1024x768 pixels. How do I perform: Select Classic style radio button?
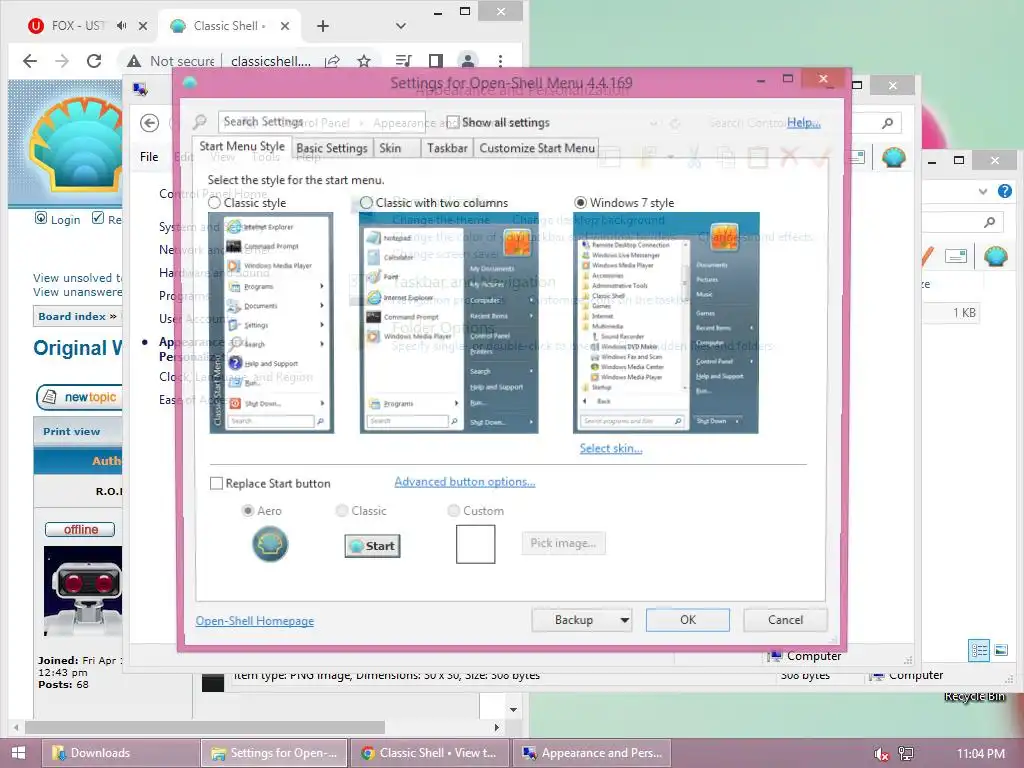tap(214, 203)
